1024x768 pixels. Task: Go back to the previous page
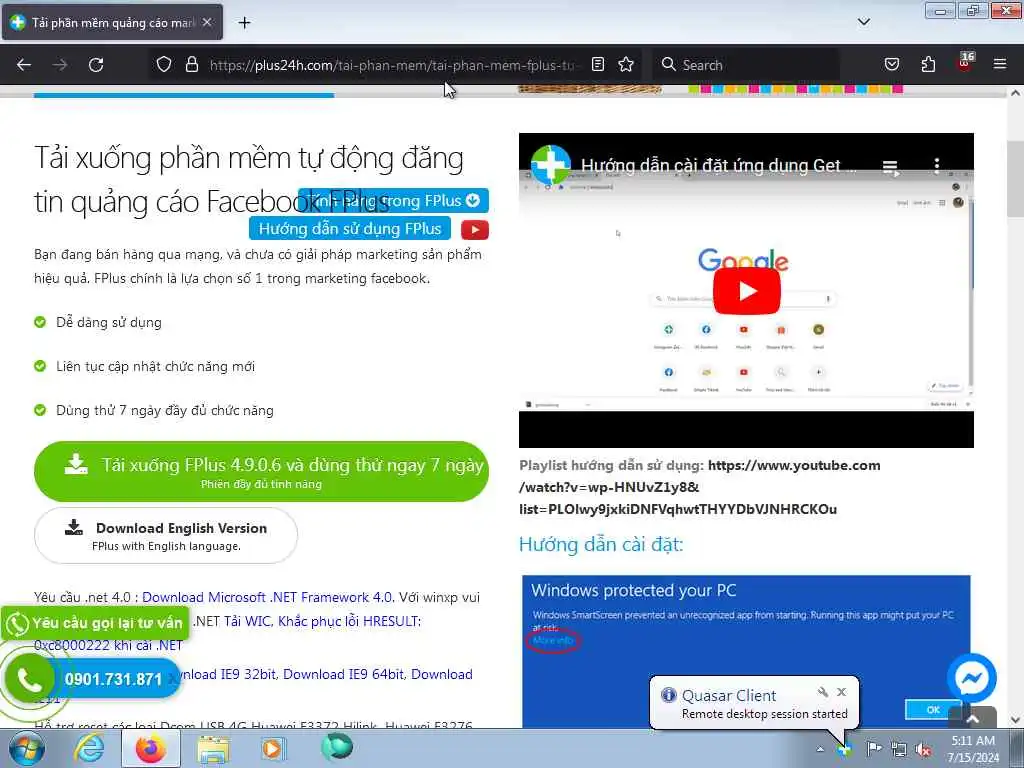coord(24,65)
